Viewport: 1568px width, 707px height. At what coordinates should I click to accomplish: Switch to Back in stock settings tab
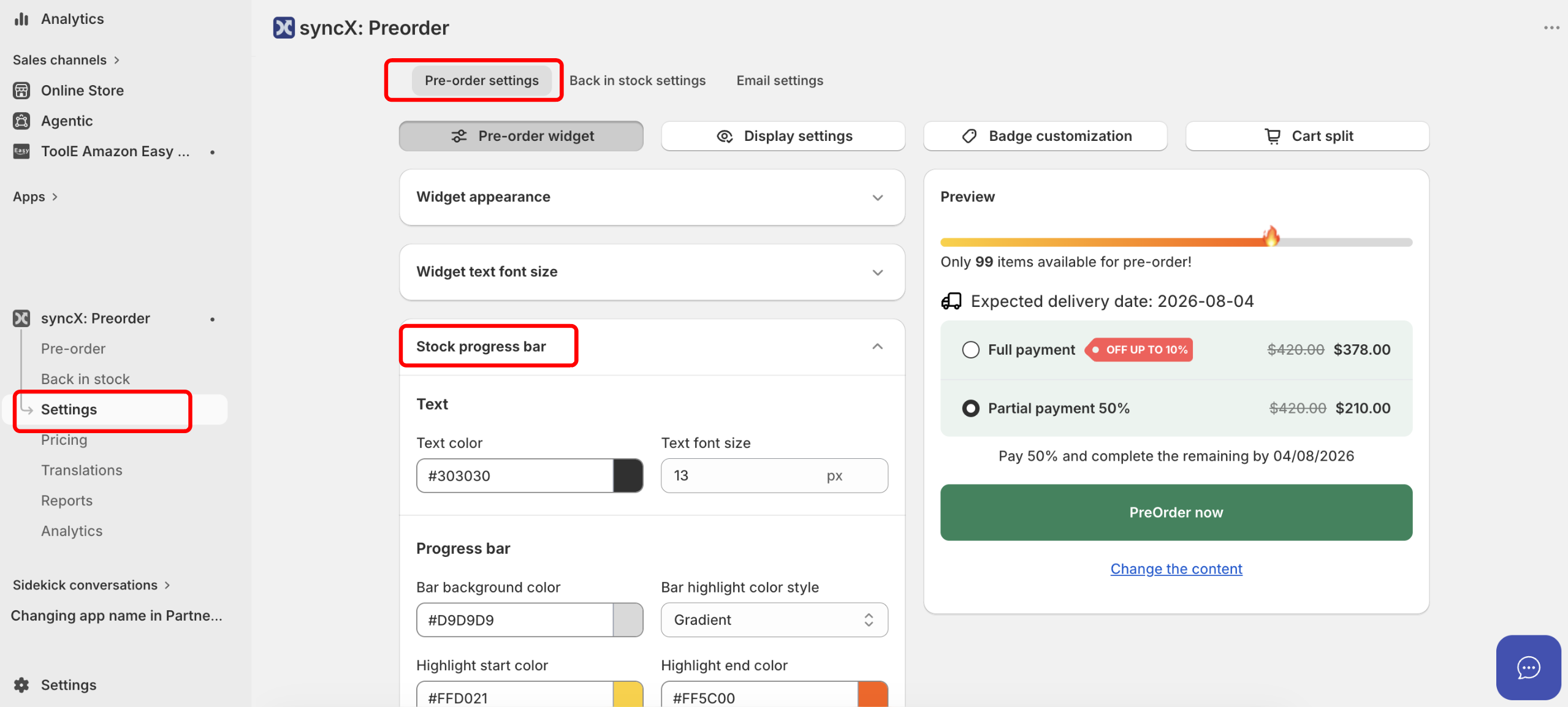(x=637, y=81)
